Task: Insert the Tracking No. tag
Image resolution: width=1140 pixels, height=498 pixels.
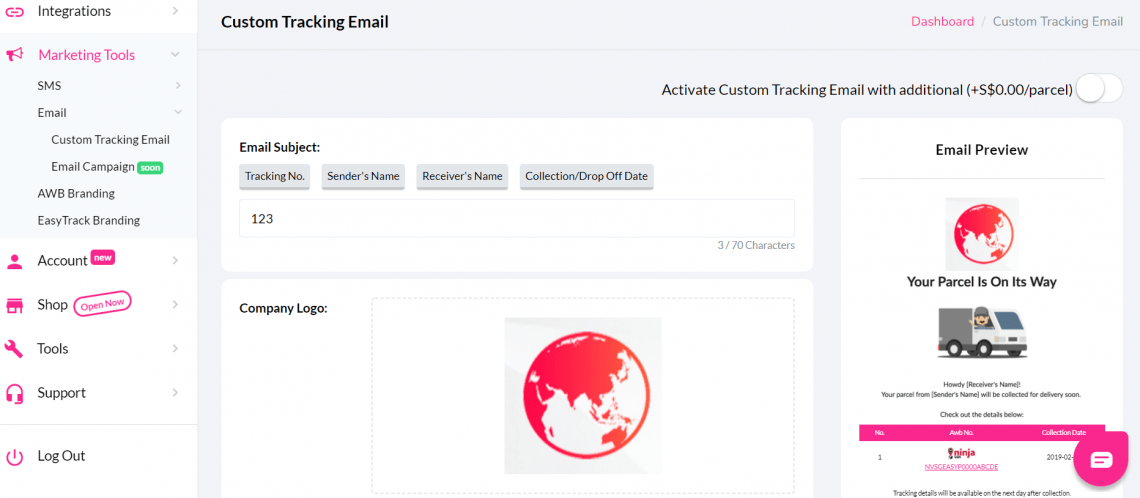Action: coord(275,176)
